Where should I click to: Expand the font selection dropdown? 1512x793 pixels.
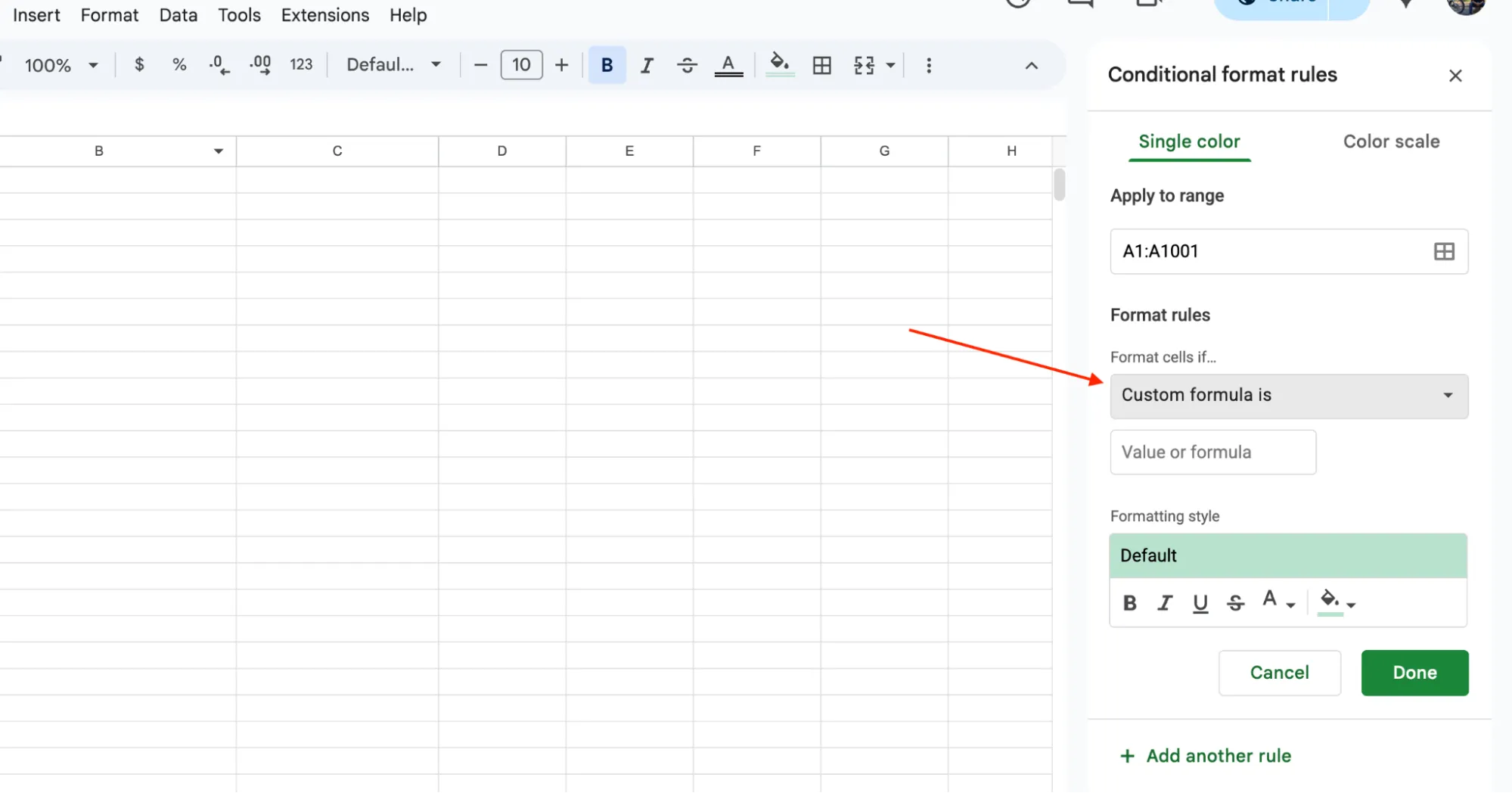pos(393,65)
